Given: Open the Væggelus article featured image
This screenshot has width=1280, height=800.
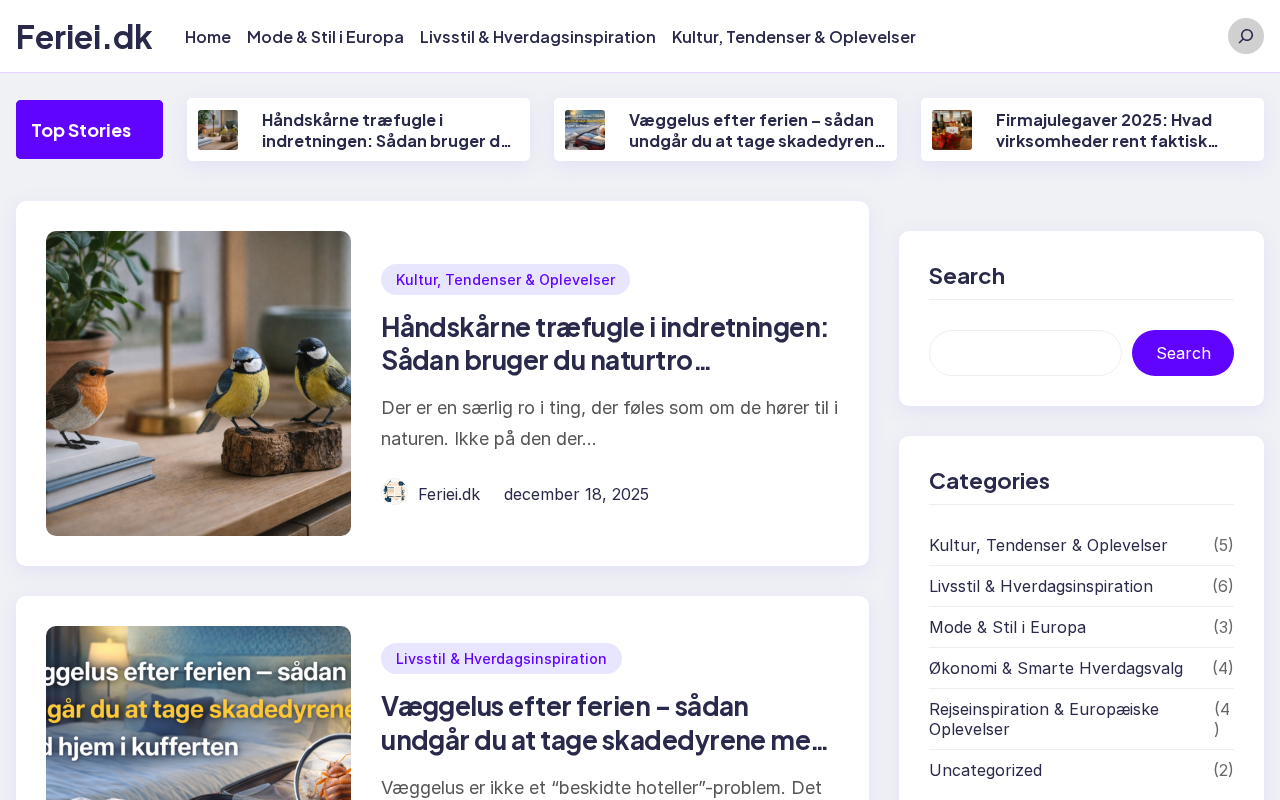Looking at the screenshot, I should coord(198,713).
